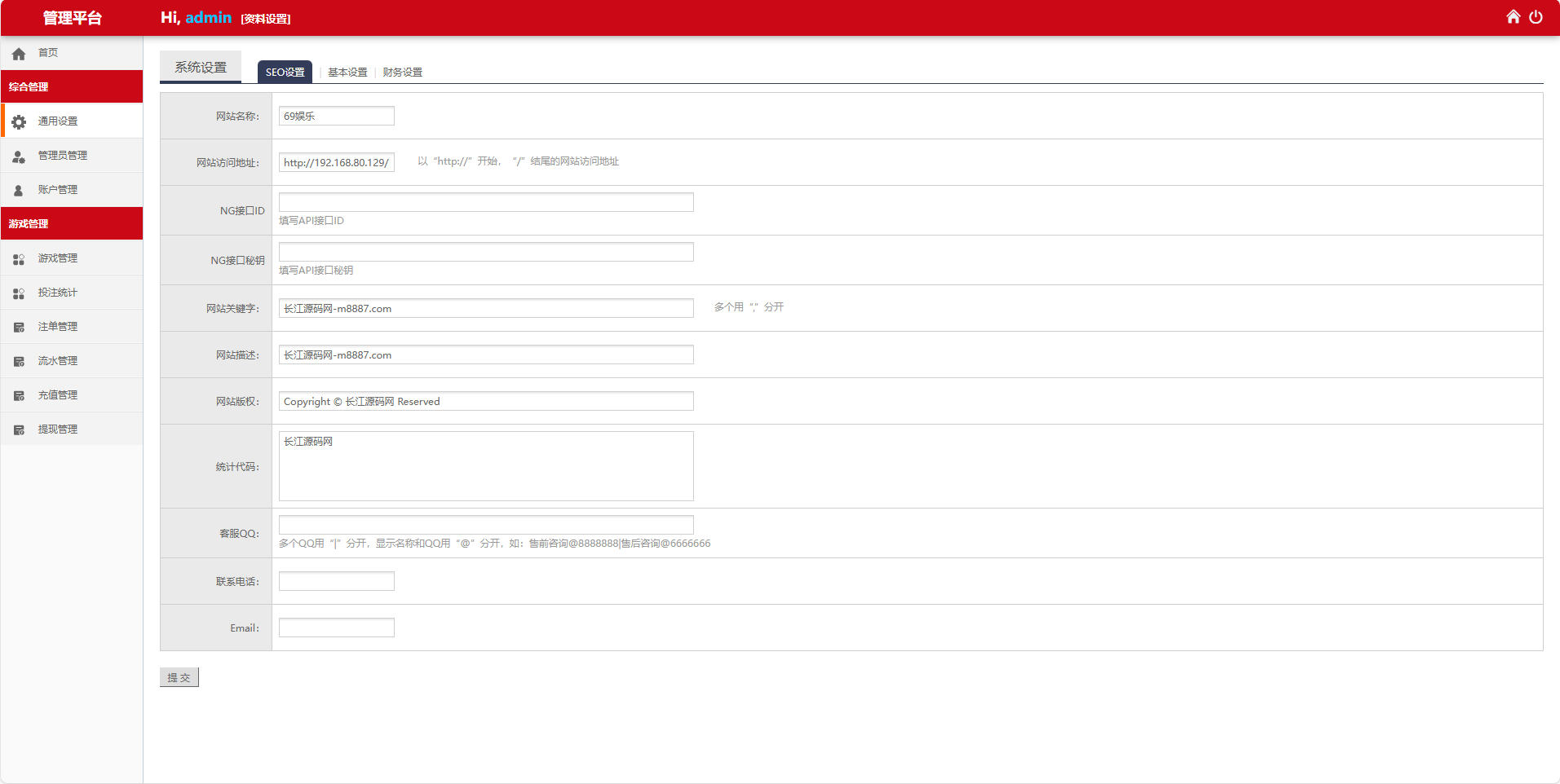Focus the 网站访问地址 input field
The height and width of the screenshot is (784, 1560).
[x=337, y=162]
